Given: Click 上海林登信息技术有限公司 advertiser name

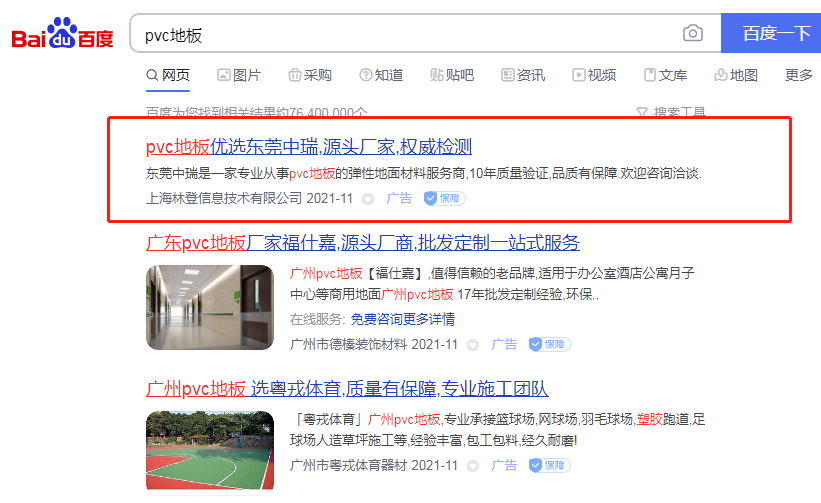Looking at the screenshot, I should [224, 198].
